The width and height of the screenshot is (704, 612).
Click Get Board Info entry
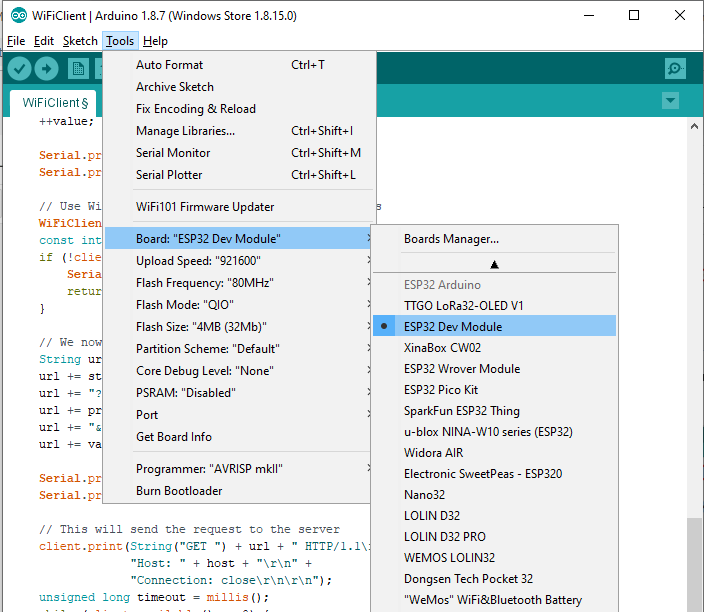(239, 436)
